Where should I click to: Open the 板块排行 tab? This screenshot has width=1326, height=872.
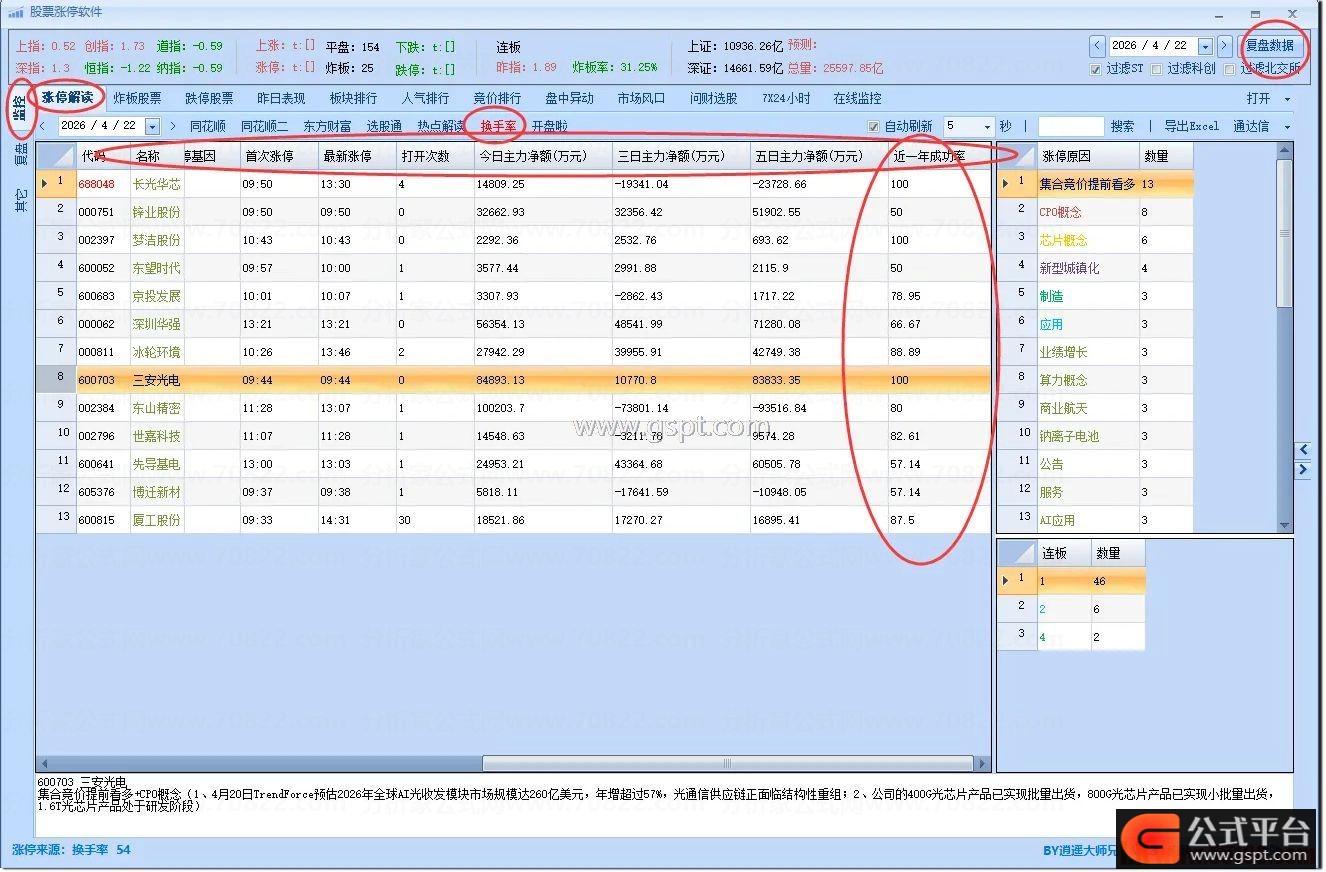pos(353,98)
